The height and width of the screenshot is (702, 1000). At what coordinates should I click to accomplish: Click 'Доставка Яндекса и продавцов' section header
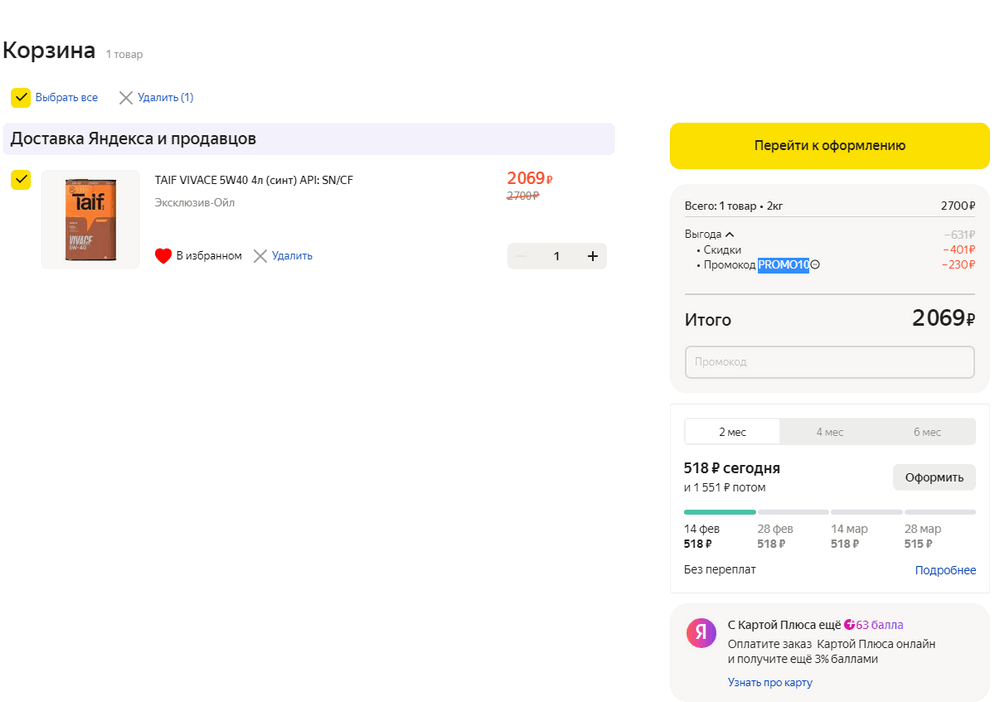tap(309, 139)
